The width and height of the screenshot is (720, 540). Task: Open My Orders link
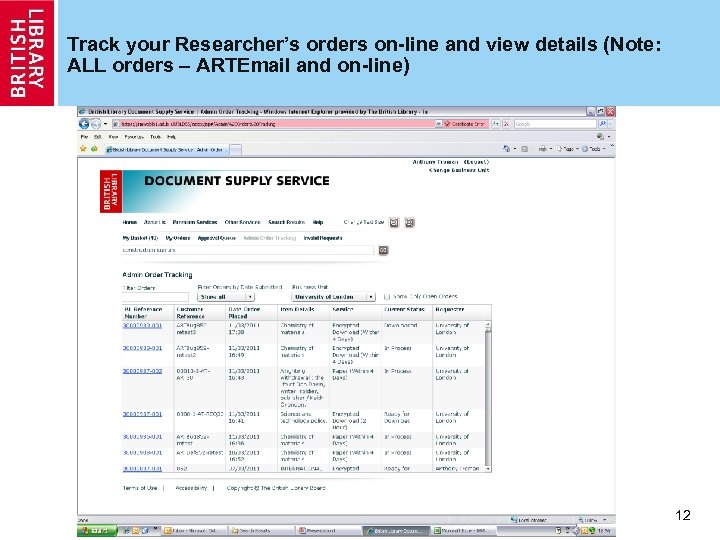178,238
